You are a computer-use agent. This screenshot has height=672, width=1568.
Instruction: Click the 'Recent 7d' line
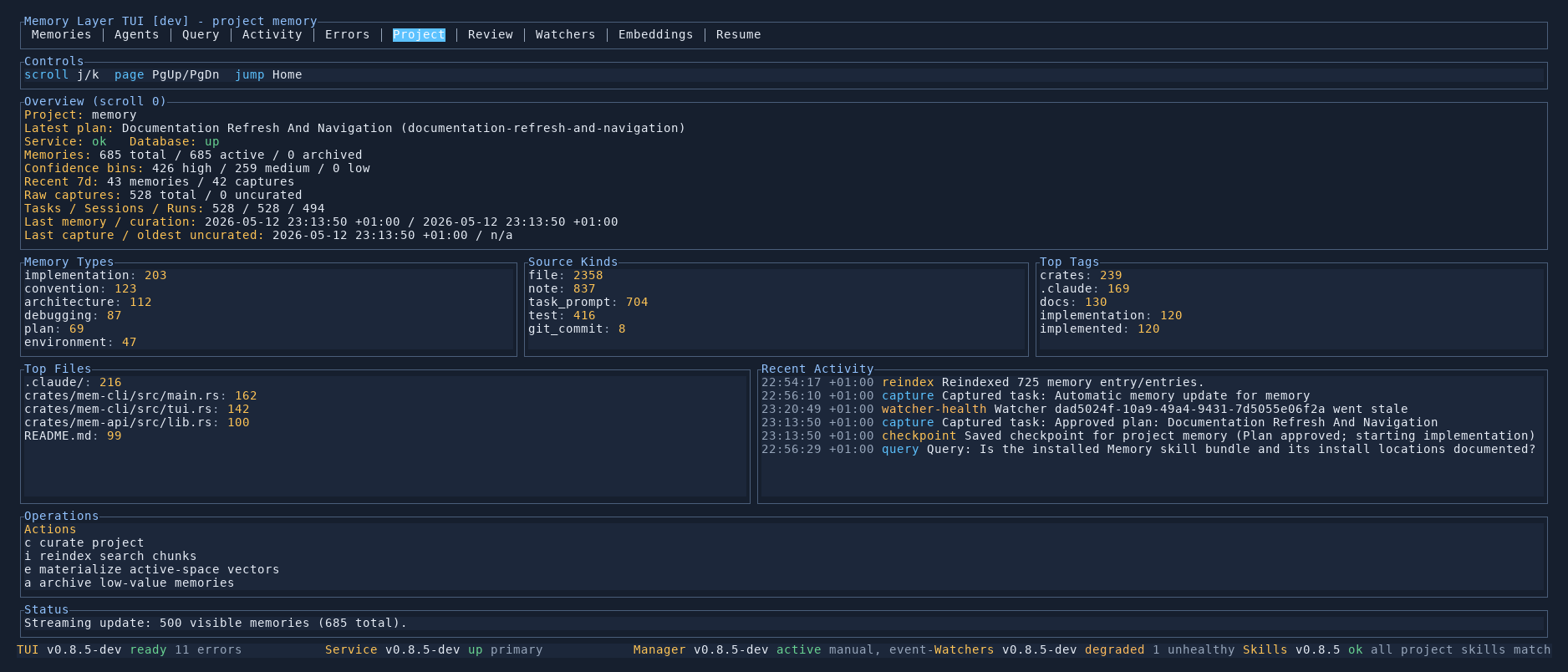[x=160, y=181]
